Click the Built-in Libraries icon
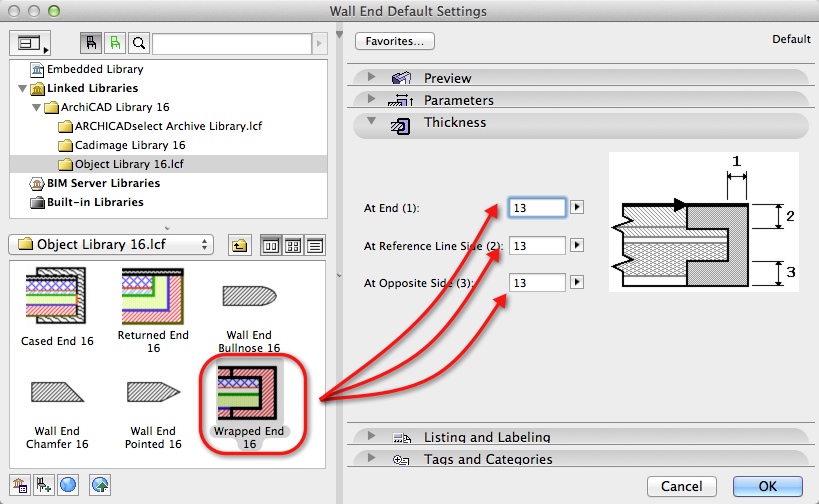 pos(37,203)
